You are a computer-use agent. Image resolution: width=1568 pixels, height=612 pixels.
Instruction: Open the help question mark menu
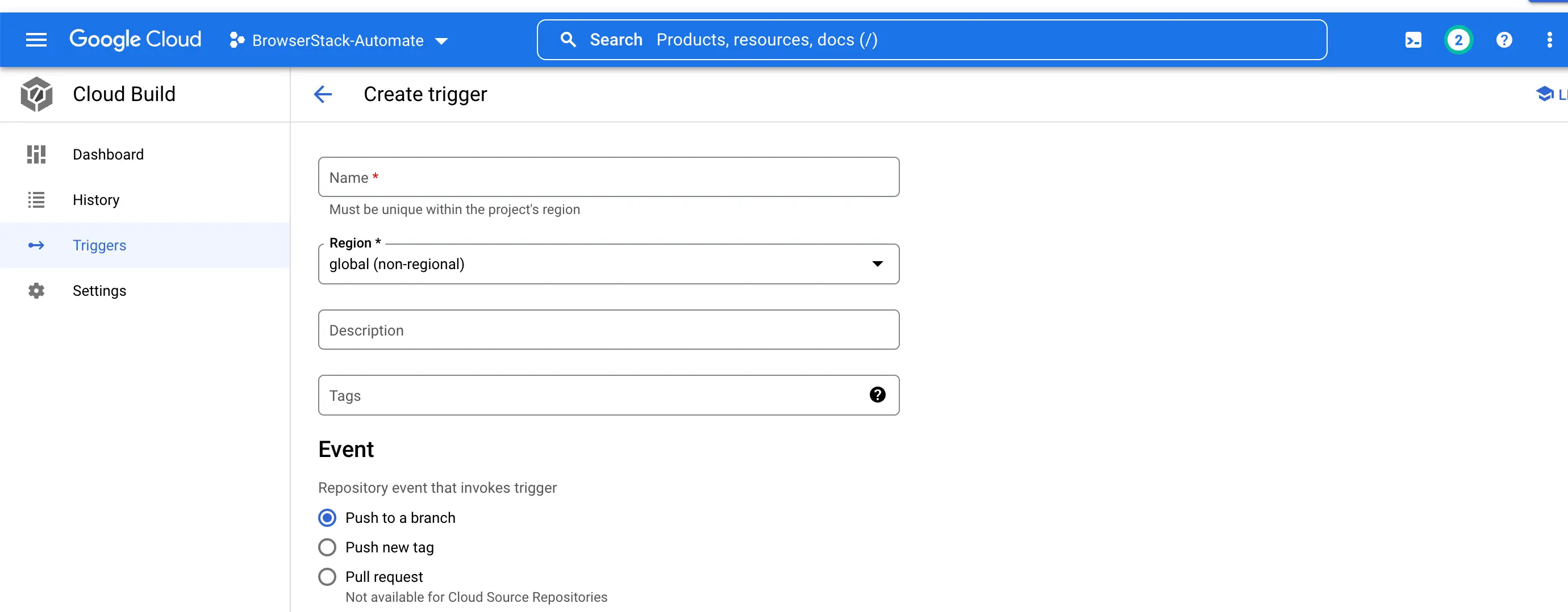1503,40
